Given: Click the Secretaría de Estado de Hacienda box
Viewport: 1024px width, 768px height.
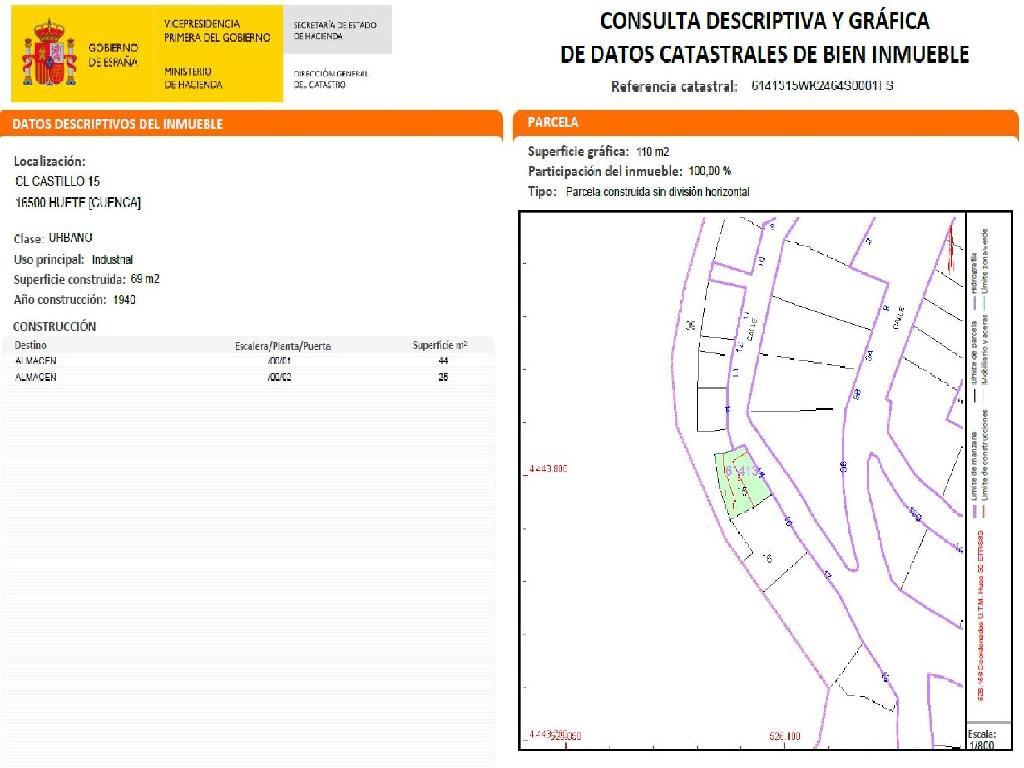Looking at the screenshot, I should click(x=335, y=30).
